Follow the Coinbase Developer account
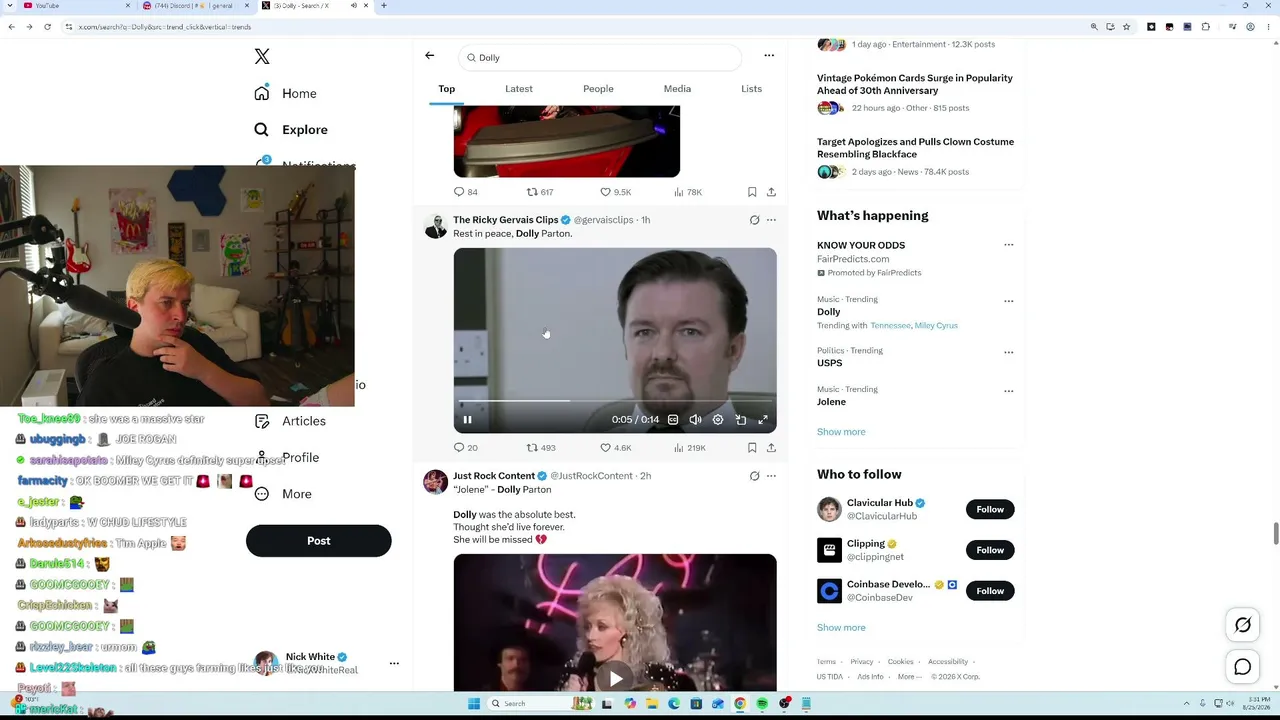The width and height of the screenshot is (1280, 720). pyautogui.click(x=990, y=591)
